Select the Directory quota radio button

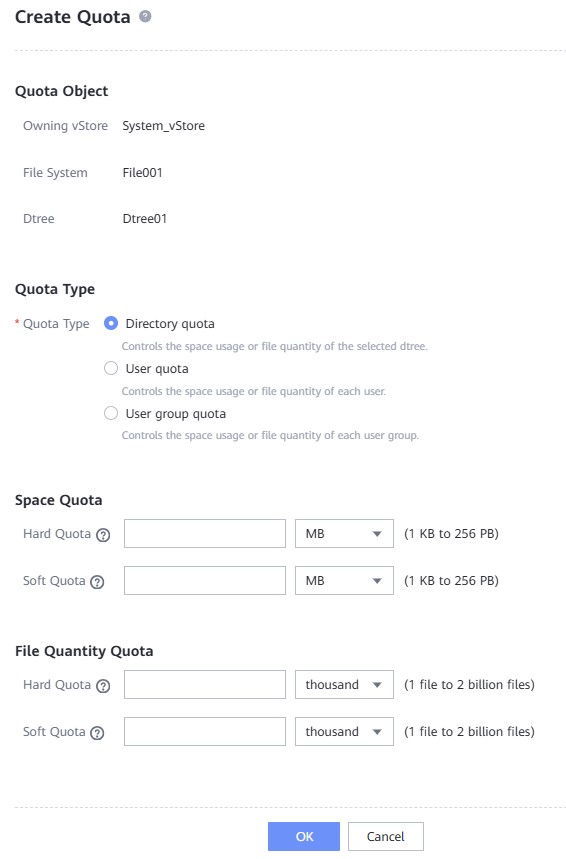coord(111,323)
